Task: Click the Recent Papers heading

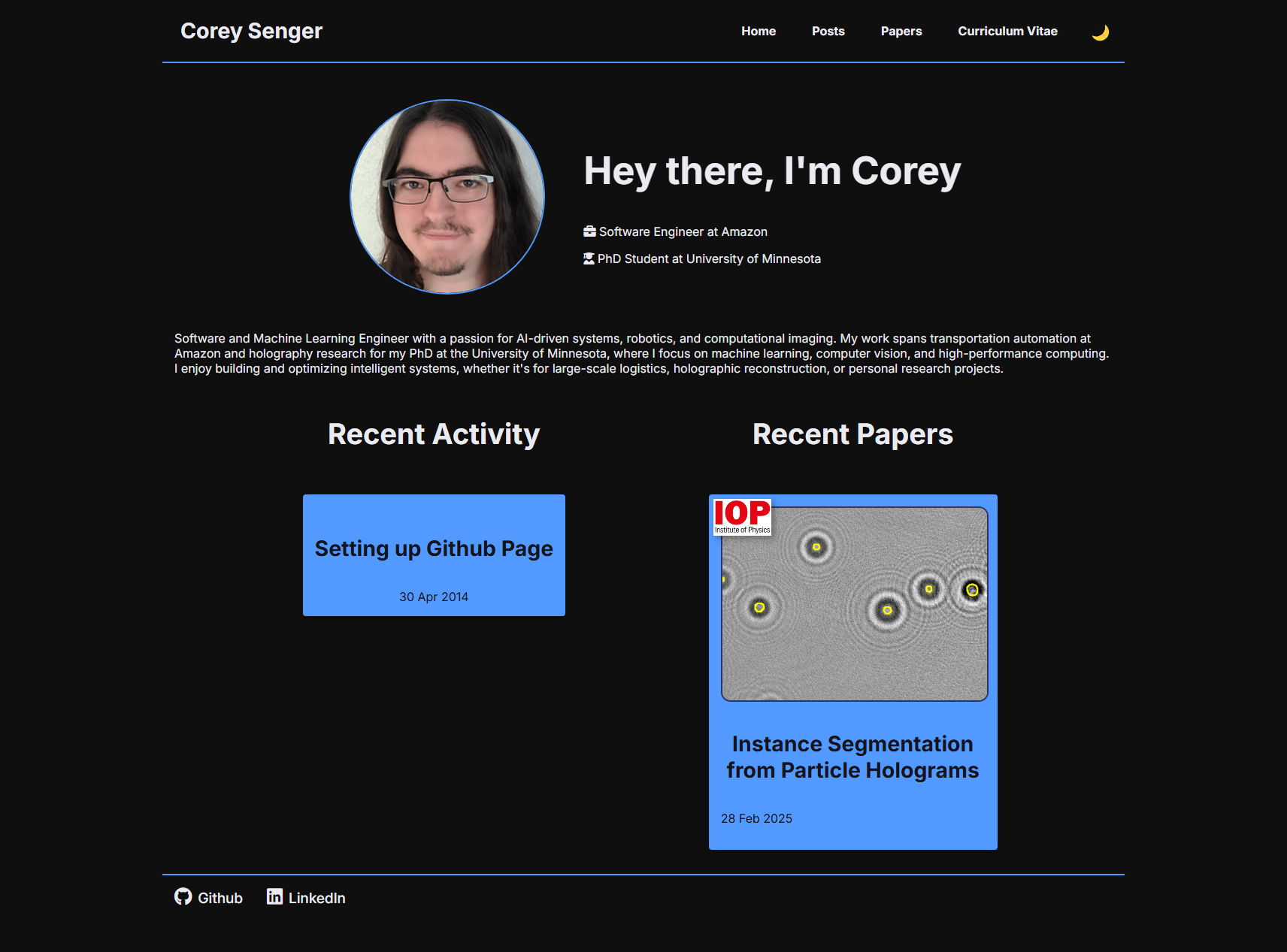Action: click(852, 434)
